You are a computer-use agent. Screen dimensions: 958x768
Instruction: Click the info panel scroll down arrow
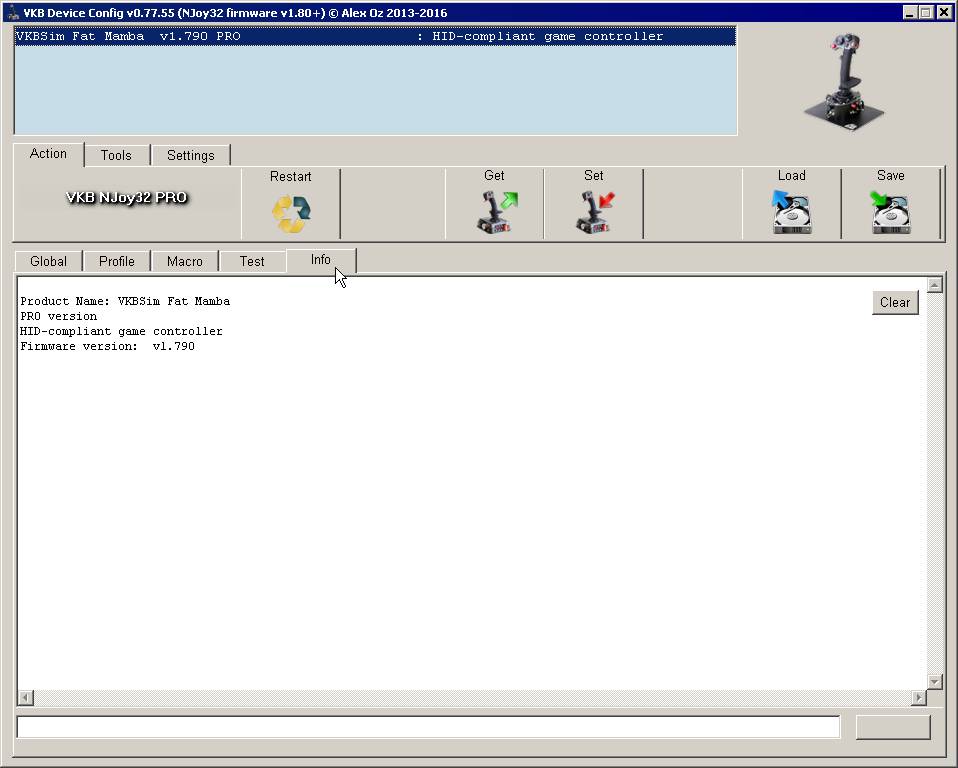click(x=935, y=681)
